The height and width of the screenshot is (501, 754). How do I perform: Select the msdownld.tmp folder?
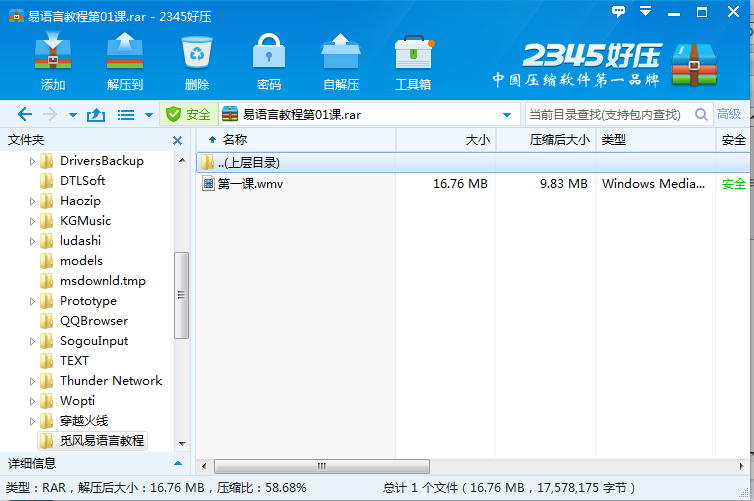pyautogui.click(x=102, y=281)
